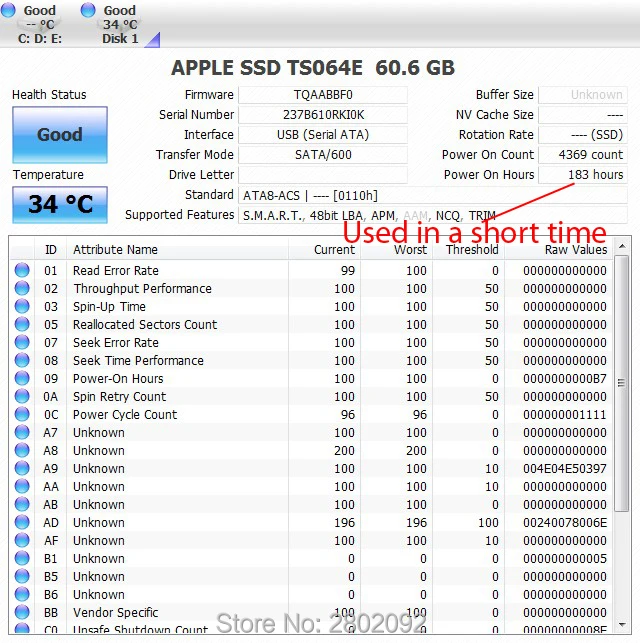Click raw value 004E04E50397
640x643 pixels.
[565, 468]
